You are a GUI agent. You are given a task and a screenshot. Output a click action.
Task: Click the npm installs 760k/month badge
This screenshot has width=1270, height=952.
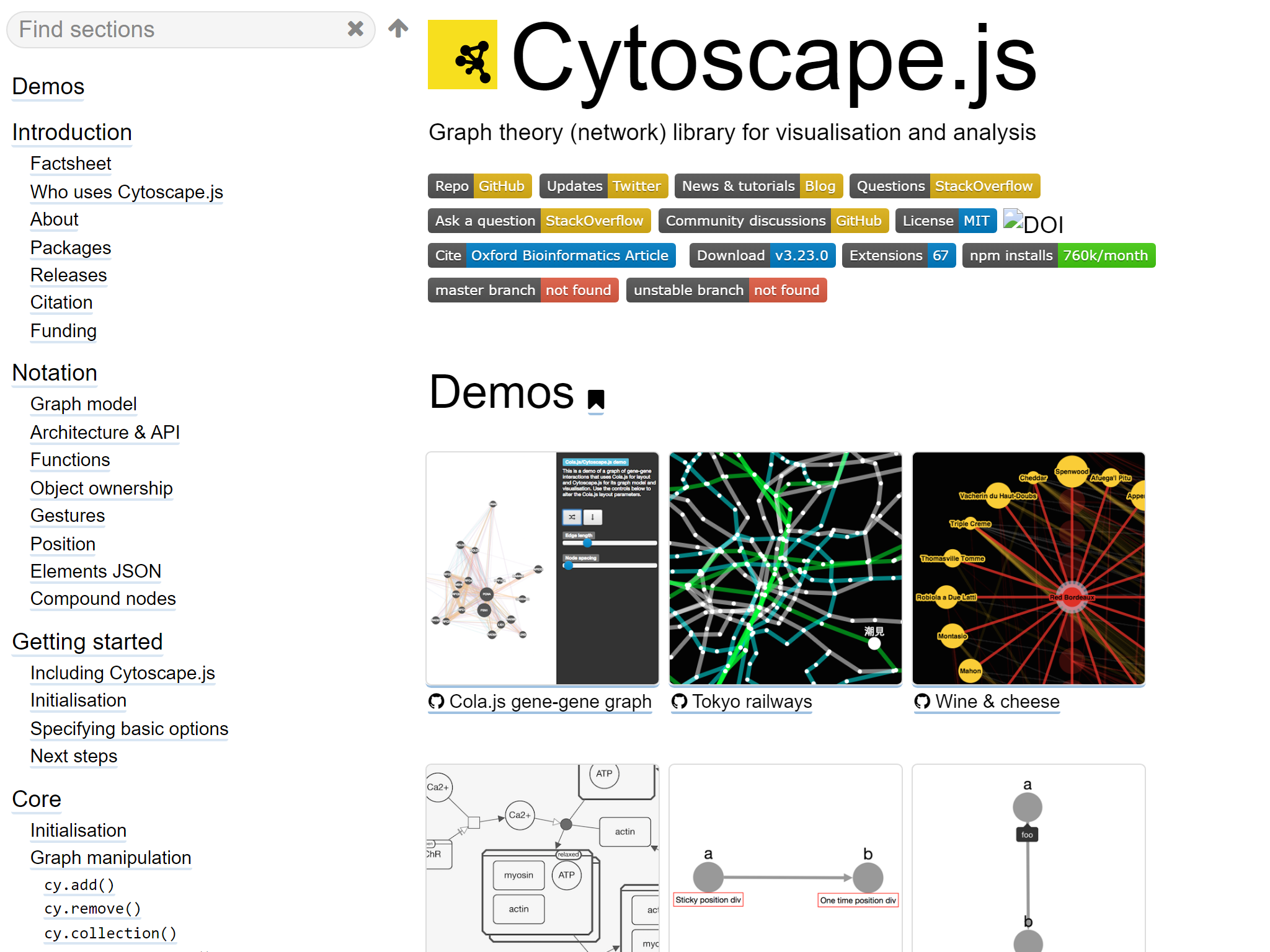[1059, 255]
